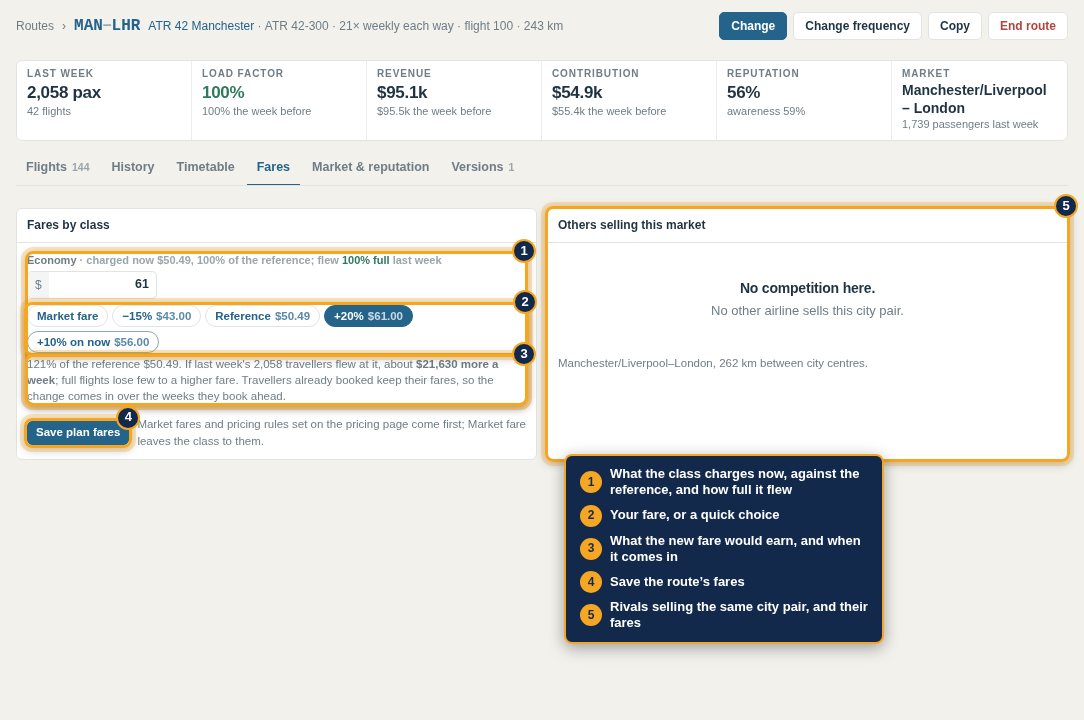Screen dimensions: 1084x720
Task: Click '100% full' in Economy line
Action: (x=366, y=260)
